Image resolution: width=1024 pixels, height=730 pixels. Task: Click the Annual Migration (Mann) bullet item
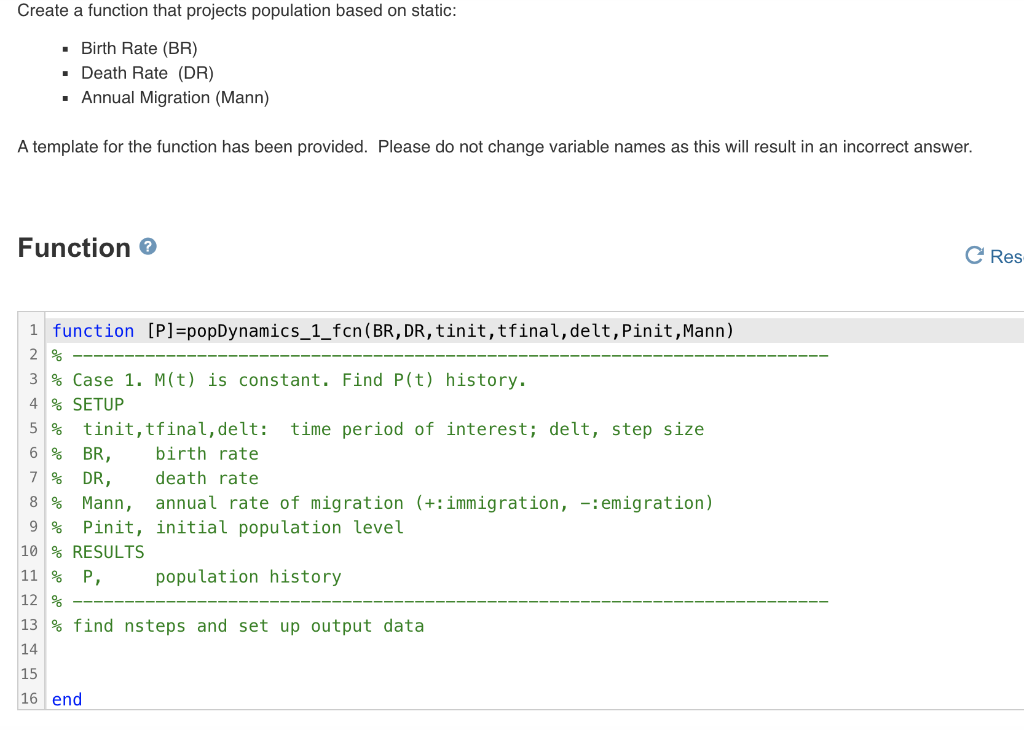click(174, 97)
